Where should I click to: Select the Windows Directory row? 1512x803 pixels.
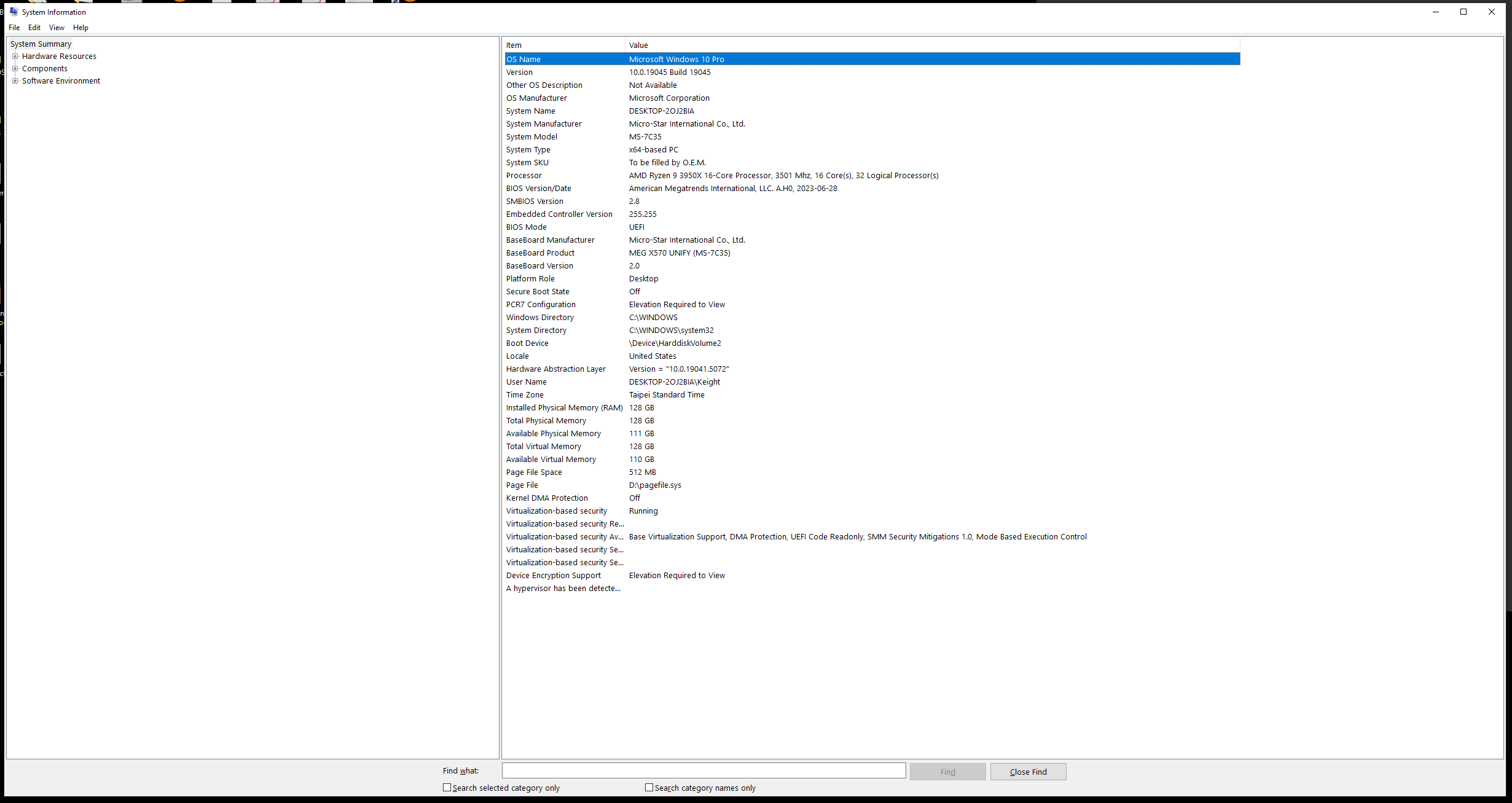pos(872,318)
